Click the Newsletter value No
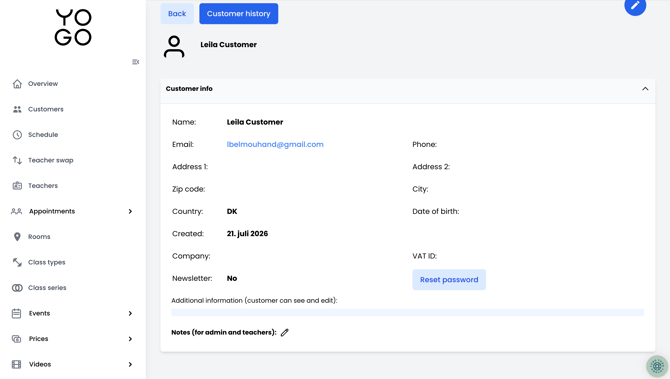The image size is (670, 379). (x=232, y=279)
